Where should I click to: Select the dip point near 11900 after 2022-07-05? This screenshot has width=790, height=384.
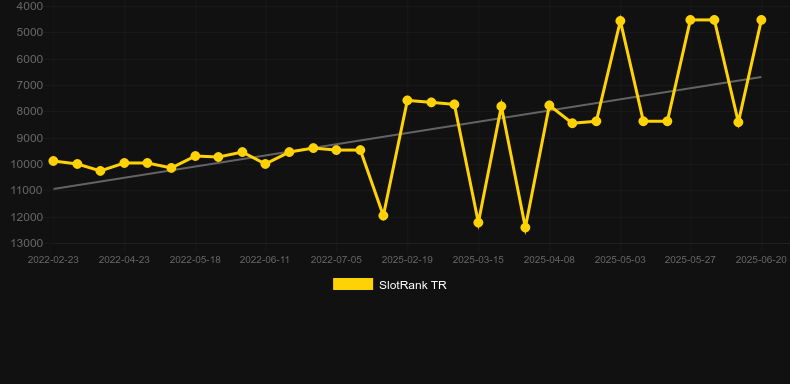[383, 216]
